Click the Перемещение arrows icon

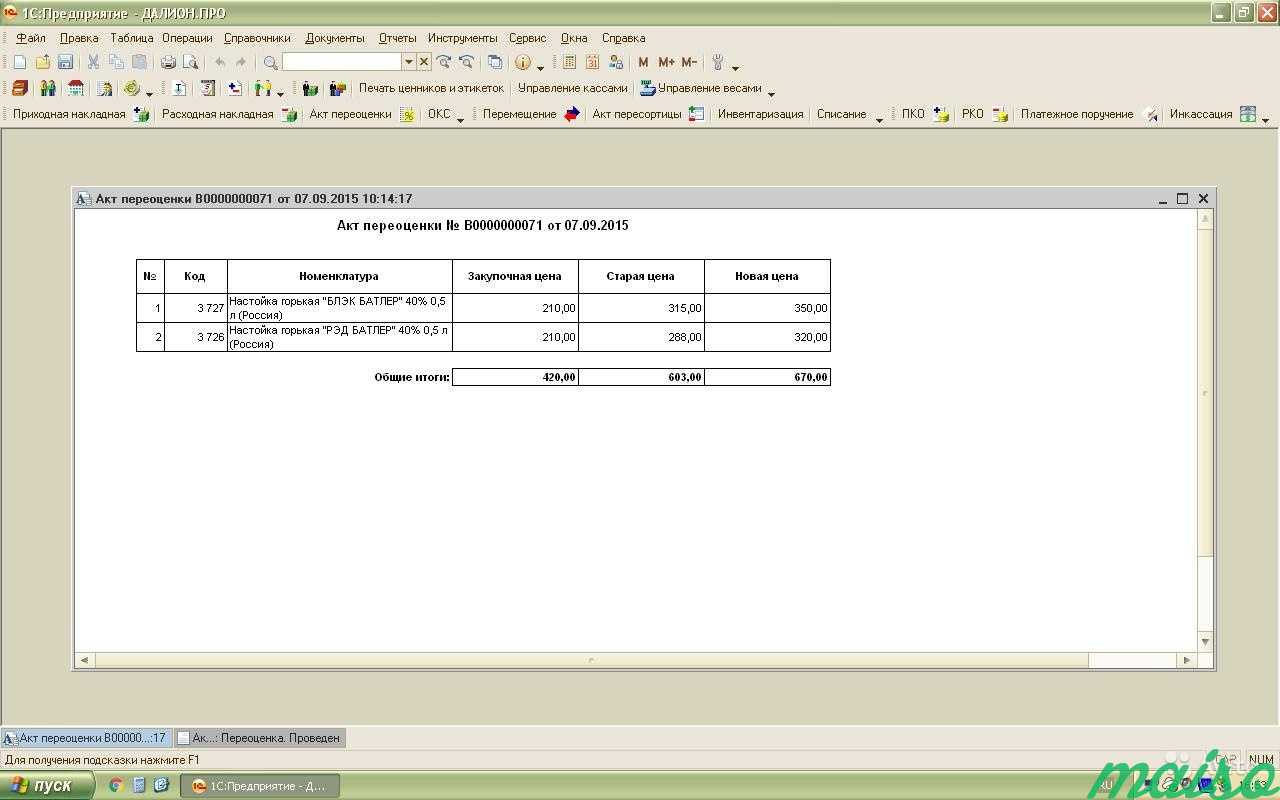[x=572, y=114]
